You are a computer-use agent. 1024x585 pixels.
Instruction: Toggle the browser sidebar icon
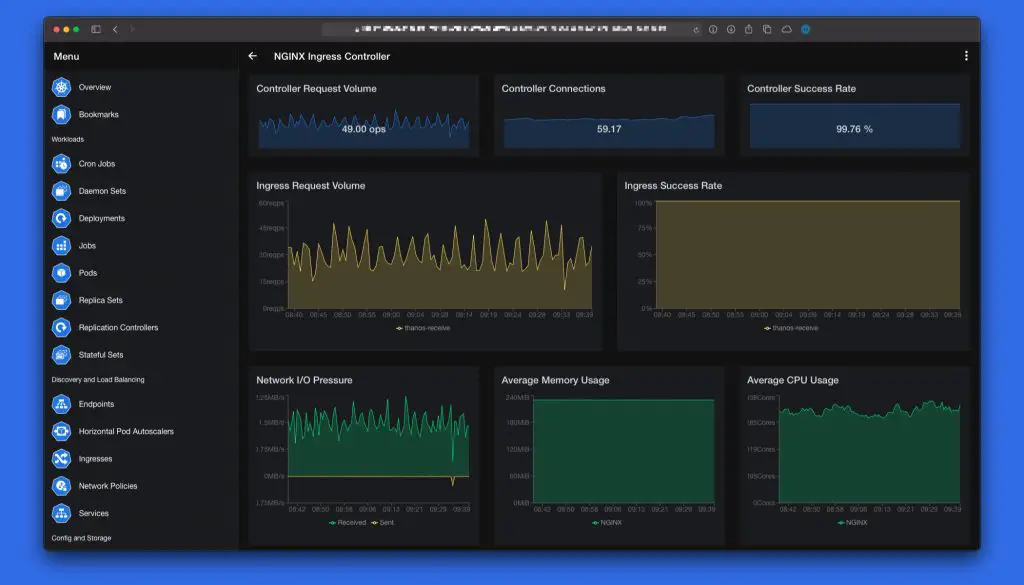[x=96, y=29]
